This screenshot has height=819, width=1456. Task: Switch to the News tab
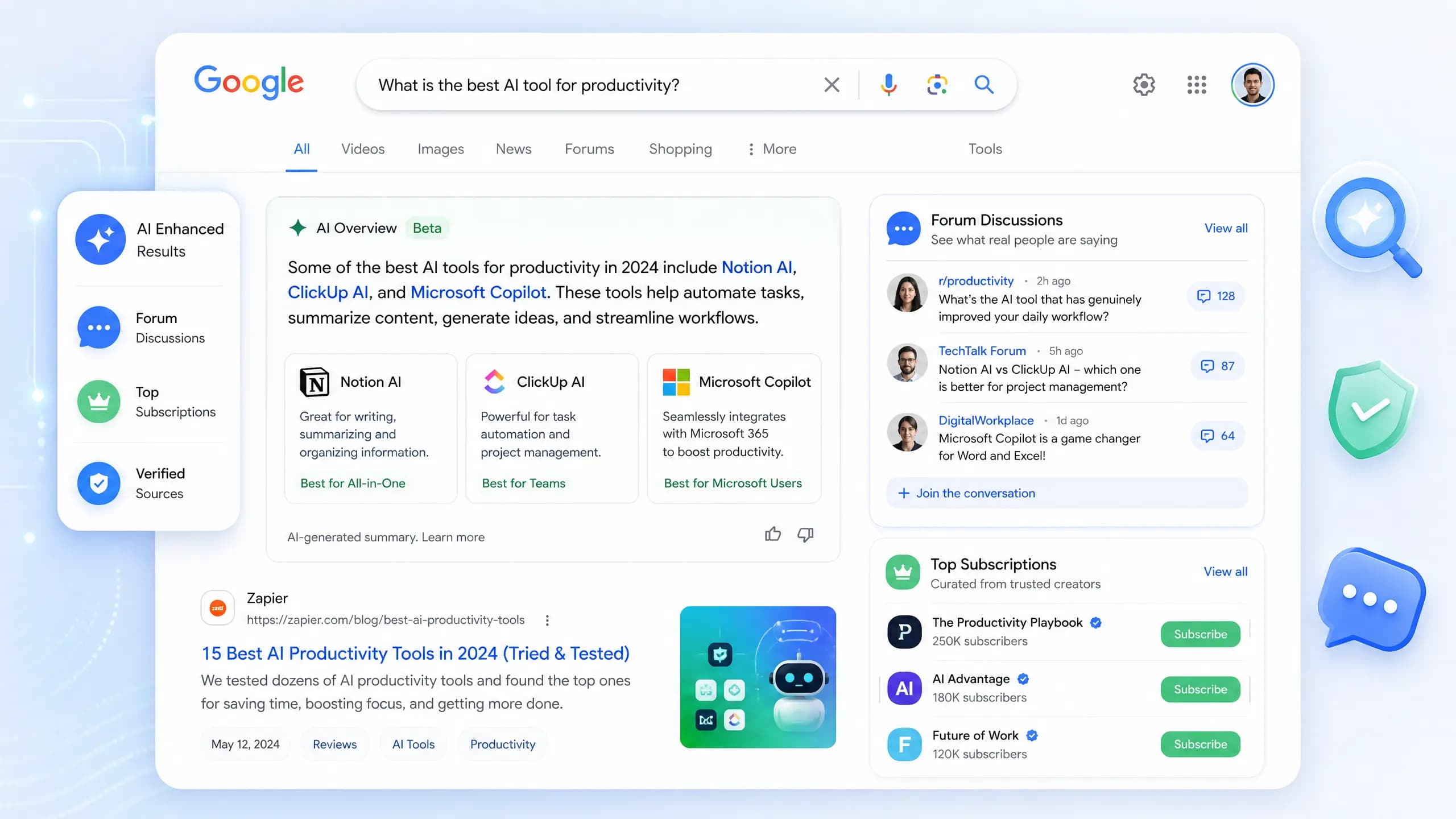coord(514,149)
